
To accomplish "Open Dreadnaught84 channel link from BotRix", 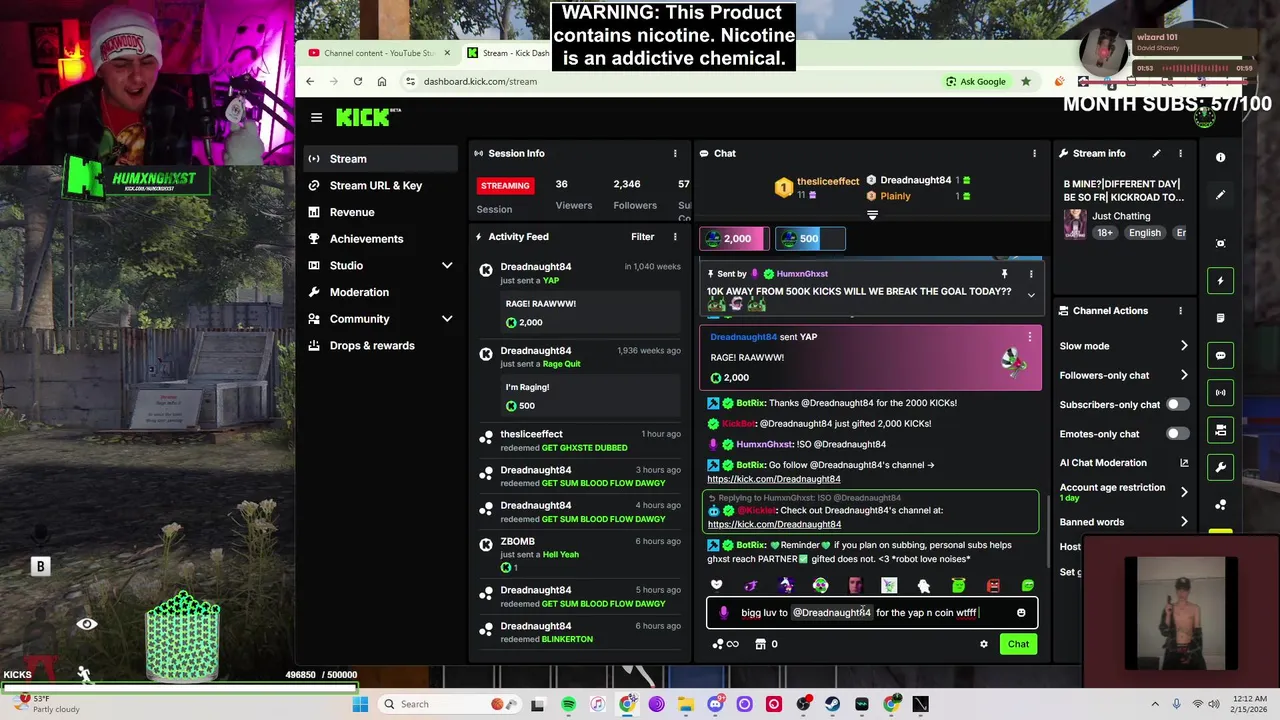I will pos(773,479).
